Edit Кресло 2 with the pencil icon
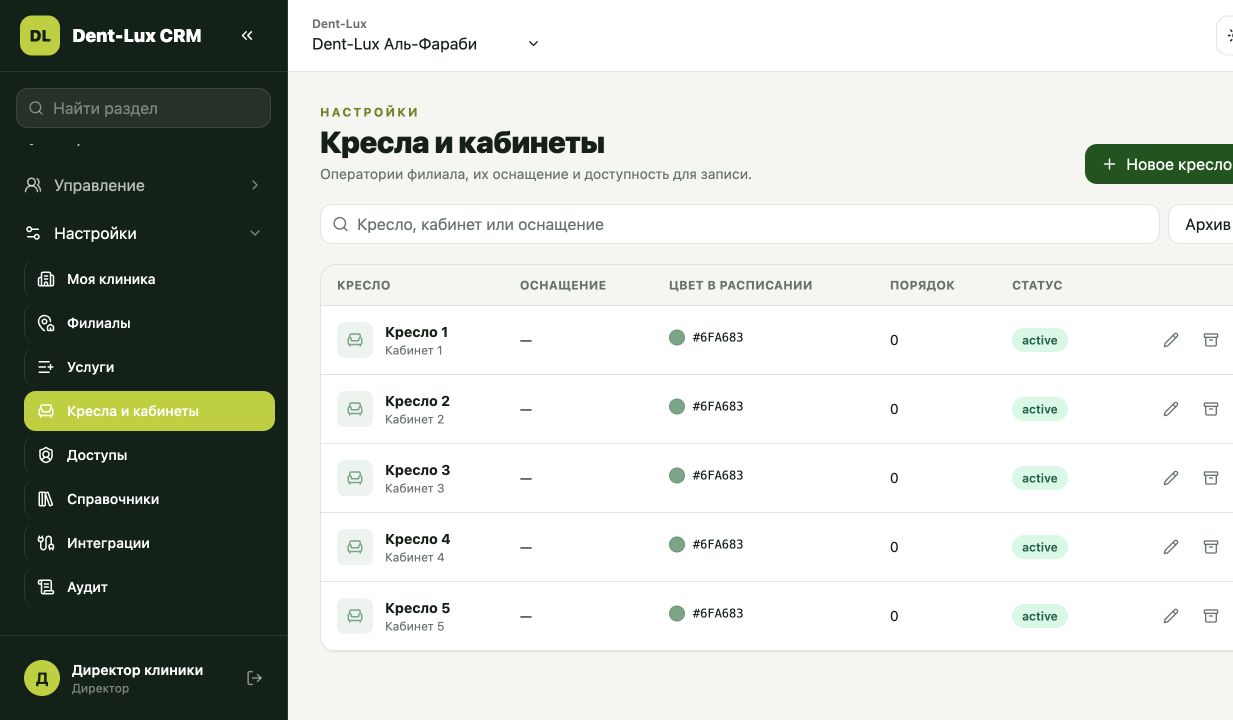This screenshot has height=720, width=1233. tap(1171, 409)
